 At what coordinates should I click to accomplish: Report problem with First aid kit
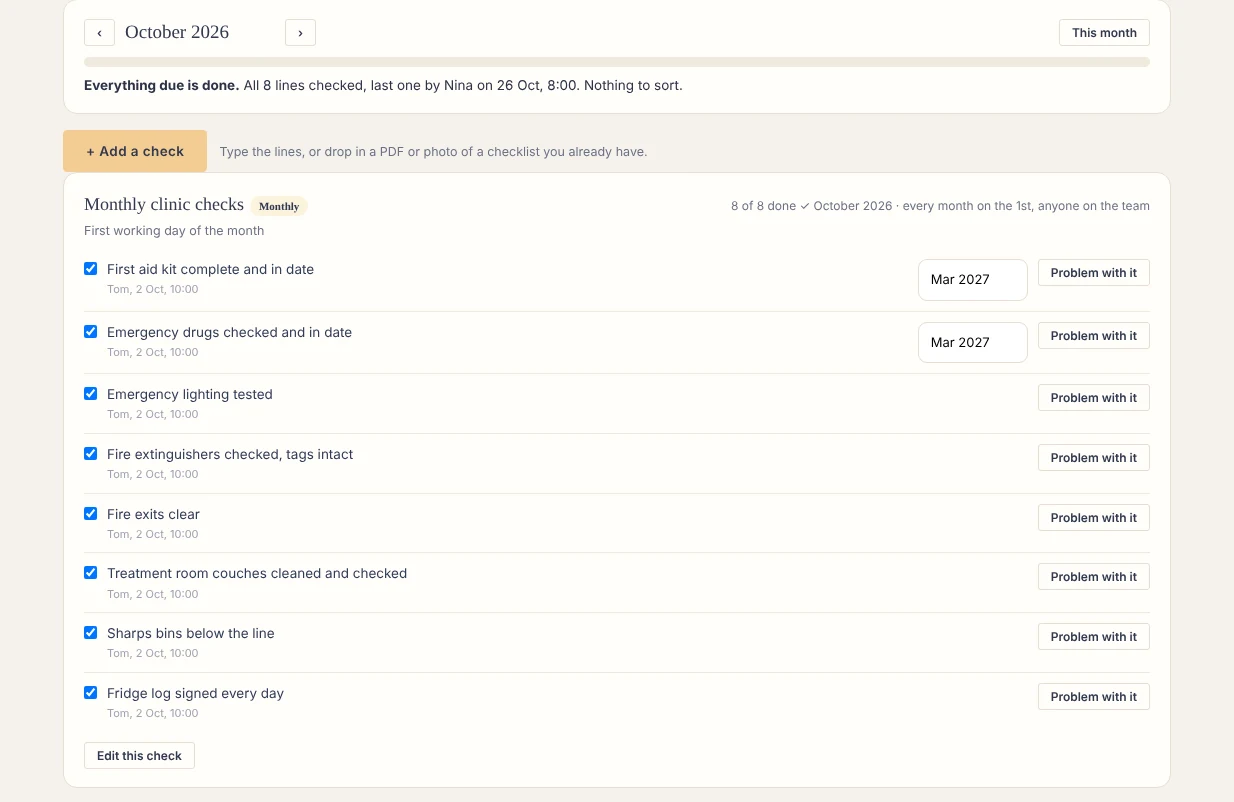(1094, 273)
